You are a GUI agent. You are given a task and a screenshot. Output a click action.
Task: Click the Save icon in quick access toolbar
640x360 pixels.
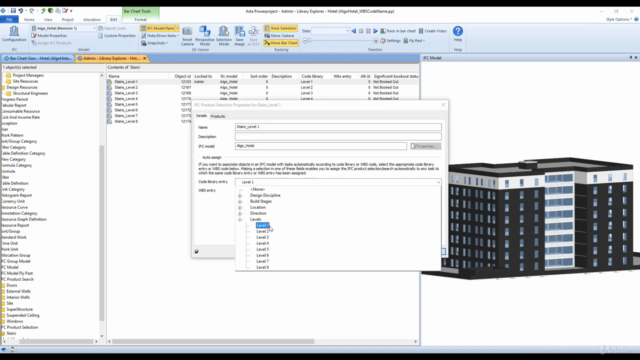pos(13,11)
